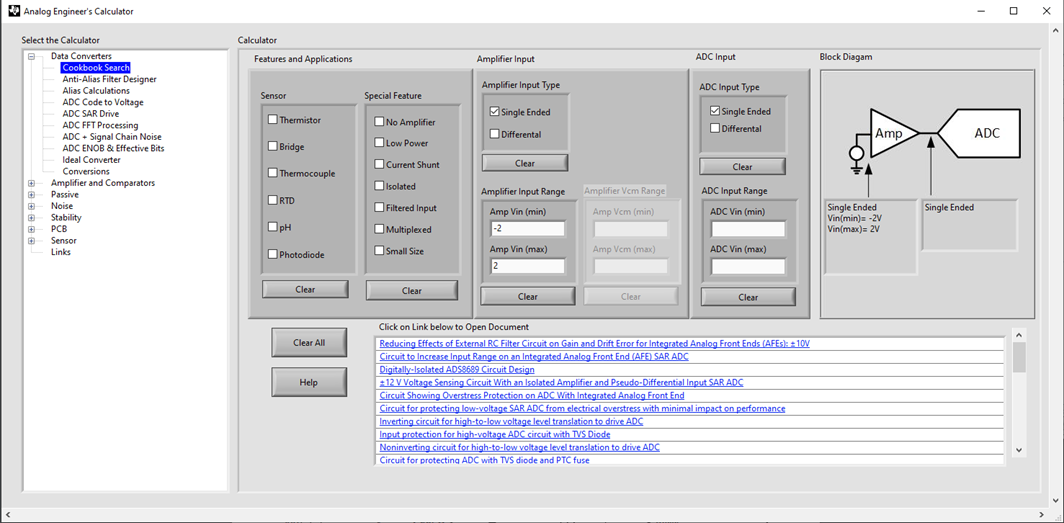Click the Clear All button

[309, 343]
